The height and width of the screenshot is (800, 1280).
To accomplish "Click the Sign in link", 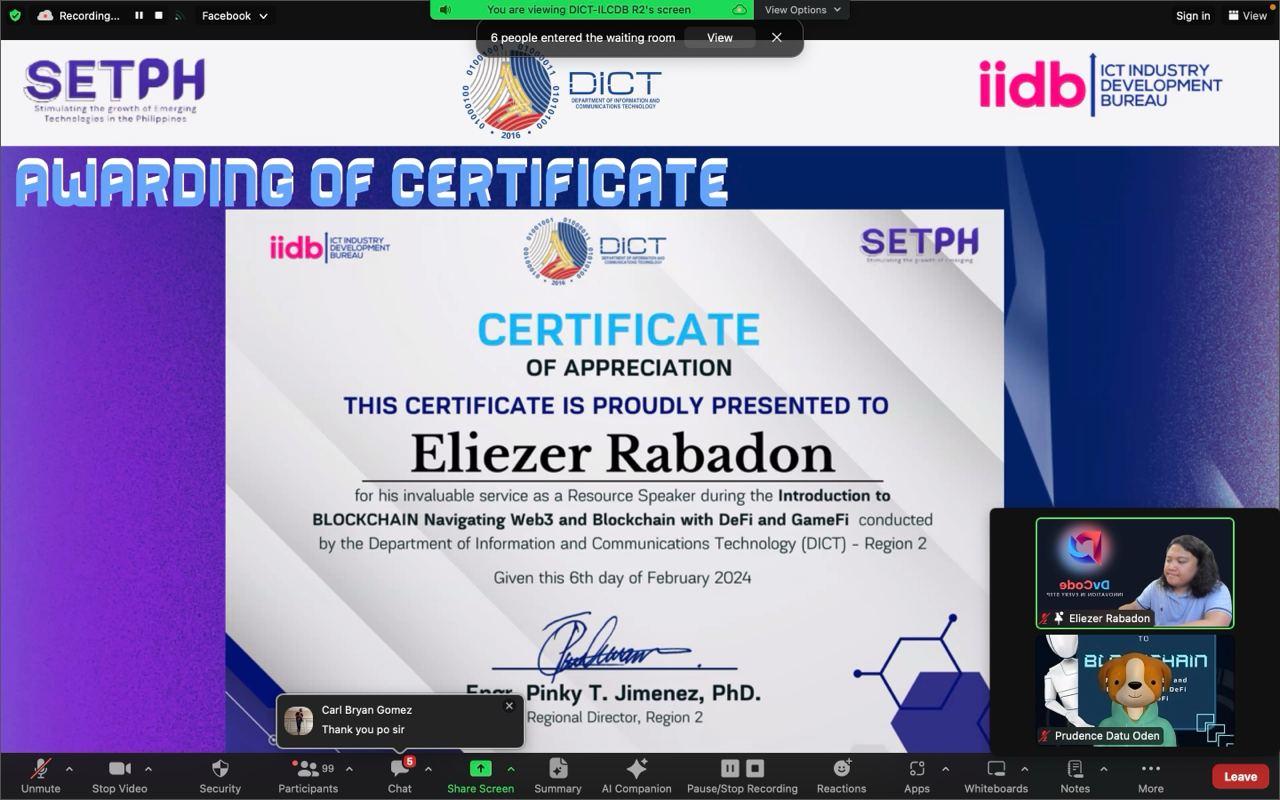I will [1193, 15].
